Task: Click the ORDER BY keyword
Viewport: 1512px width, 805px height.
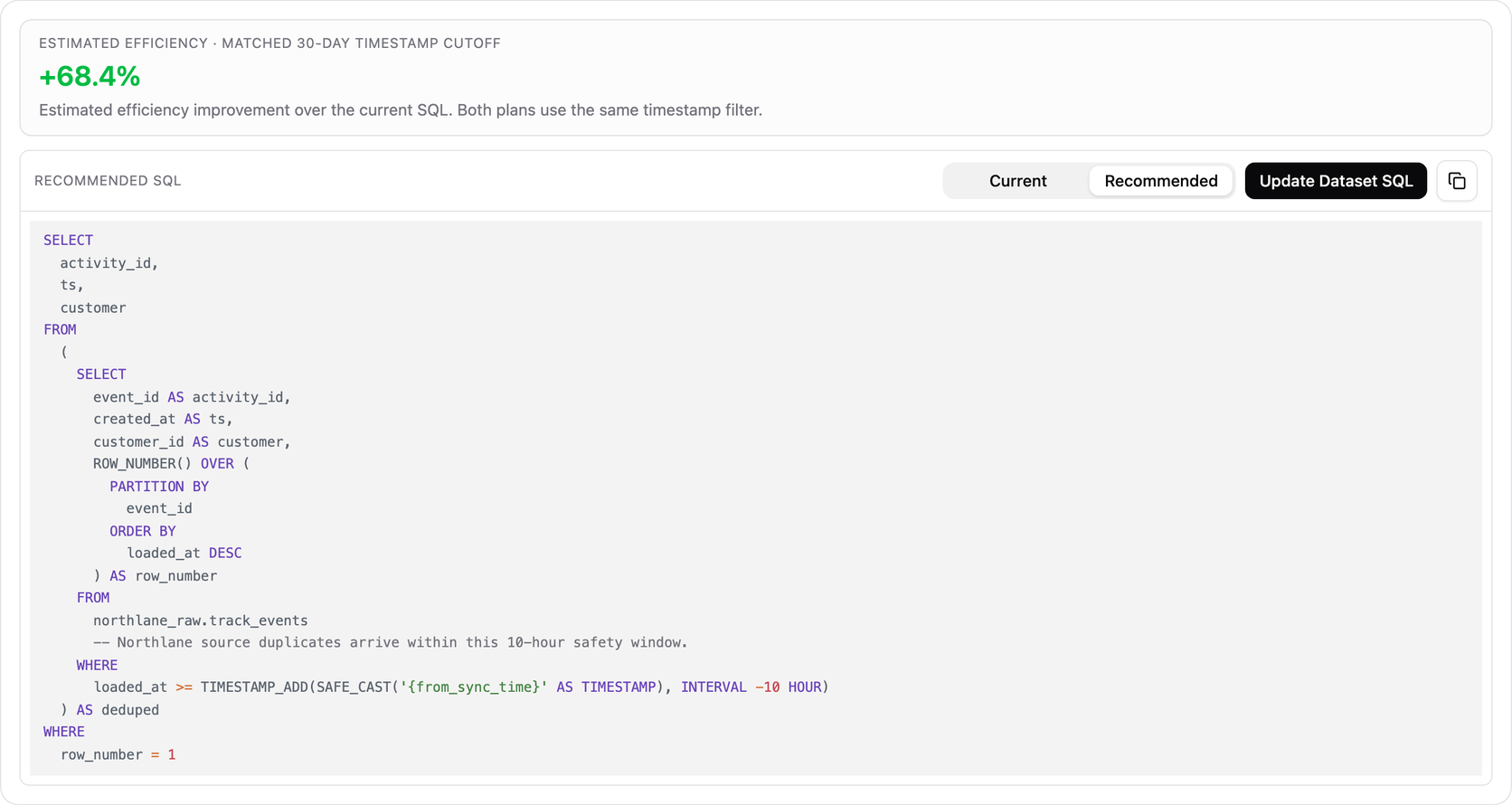Action: [x=143, y=531]
